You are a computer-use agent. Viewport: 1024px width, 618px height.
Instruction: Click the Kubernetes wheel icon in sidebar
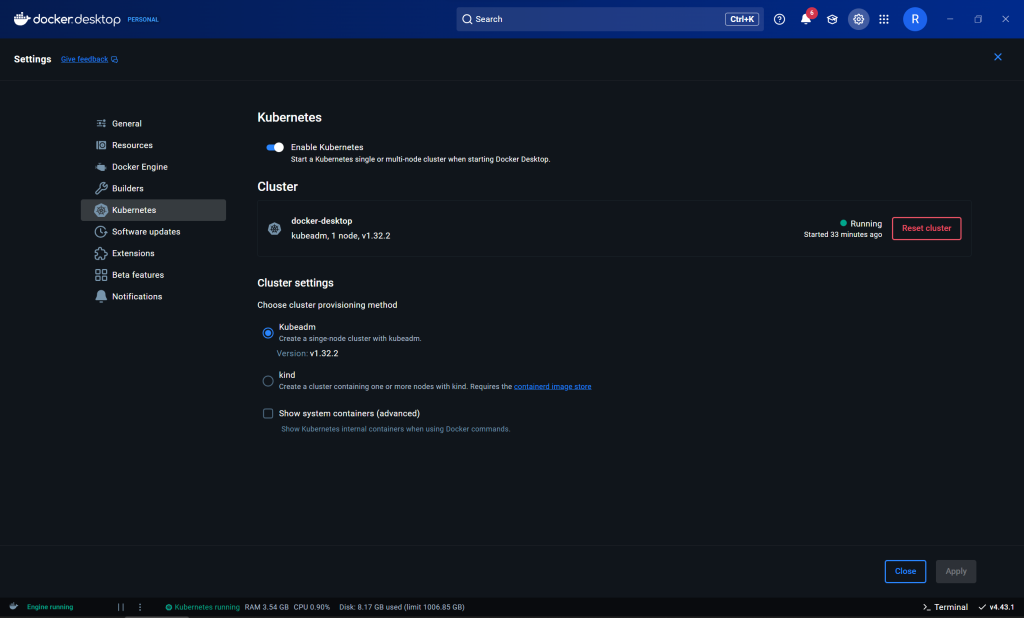(x=101, y=210)
